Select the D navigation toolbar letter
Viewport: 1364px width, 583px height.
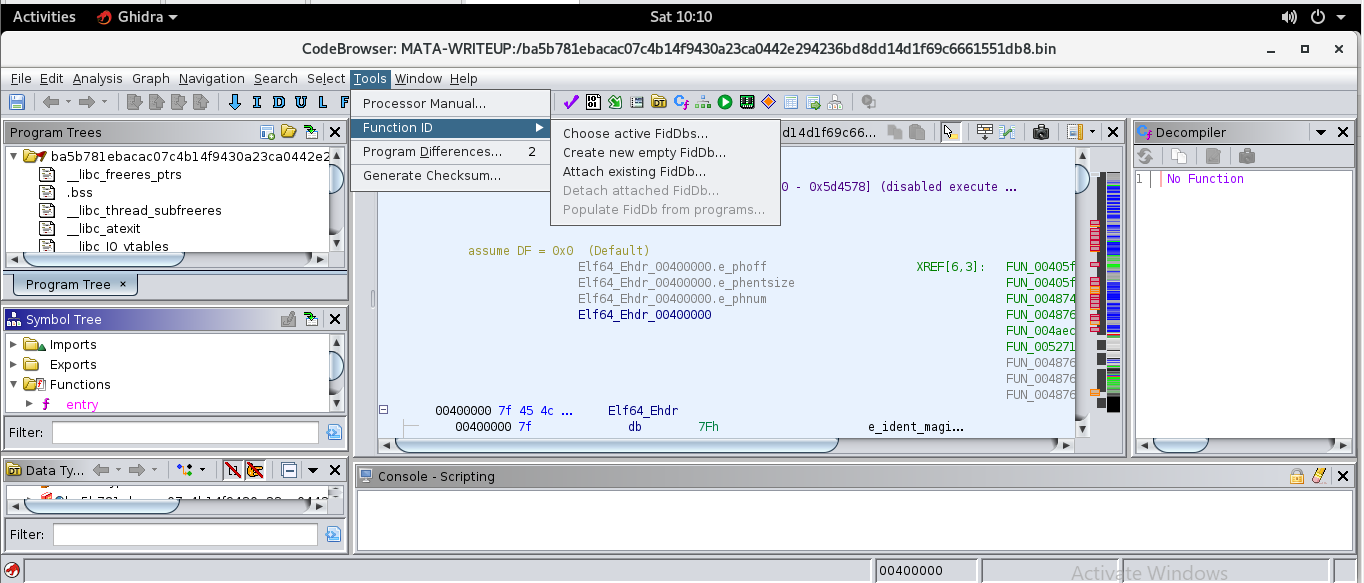[279, 102]
